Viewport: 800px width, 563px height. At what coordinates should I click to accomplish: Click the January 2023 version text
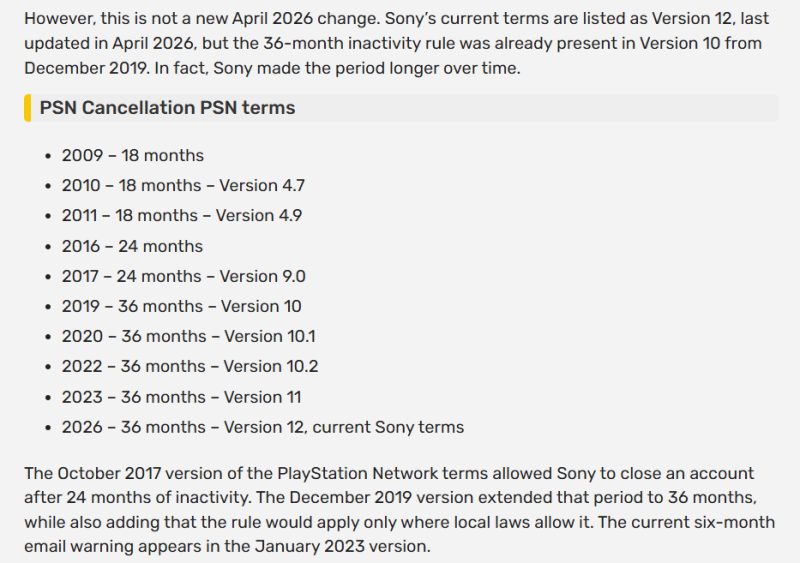pyautogui.click(x=342, y=546)
